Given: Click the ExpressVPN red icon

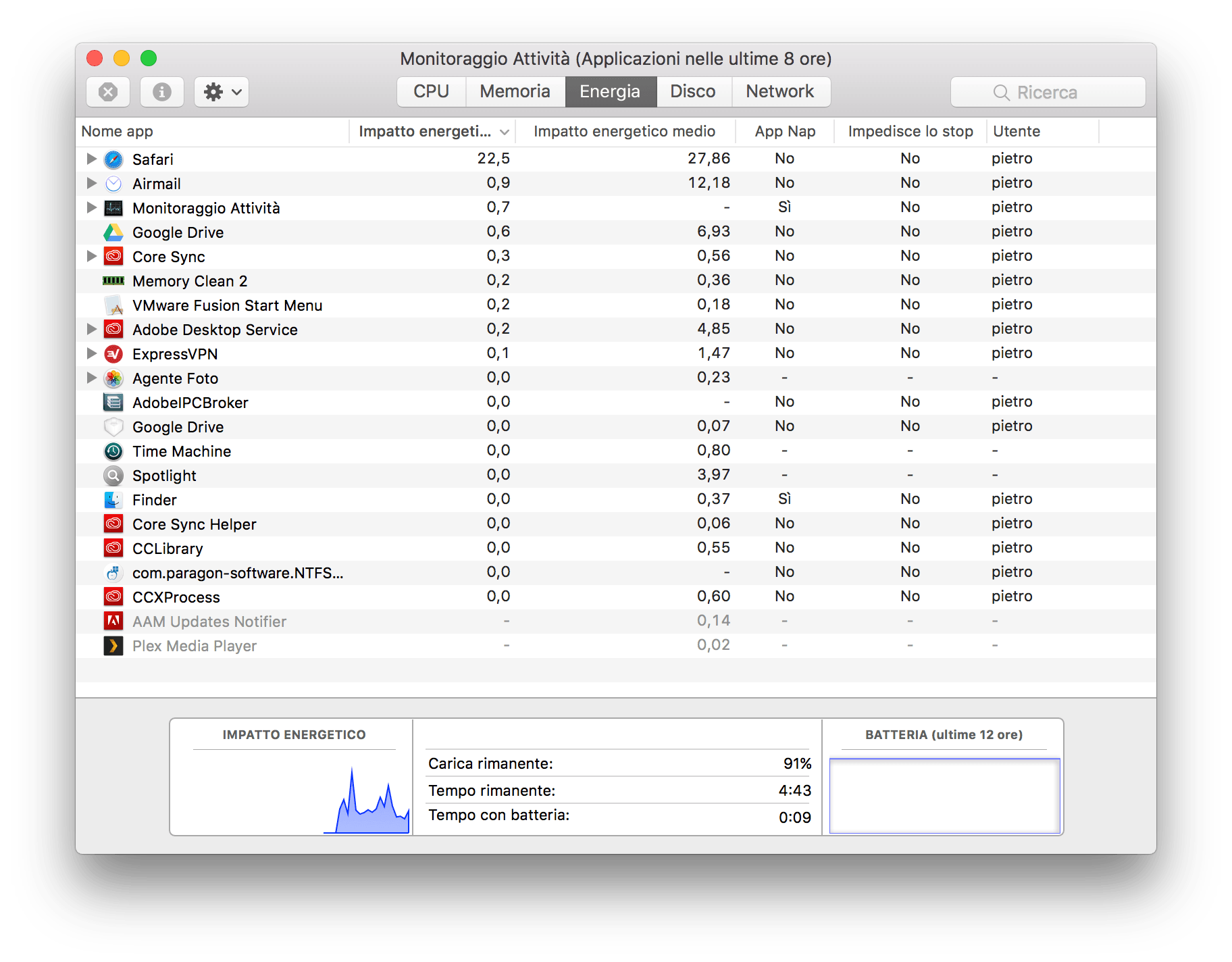Looking at the screenshot, I should [113, 354].
